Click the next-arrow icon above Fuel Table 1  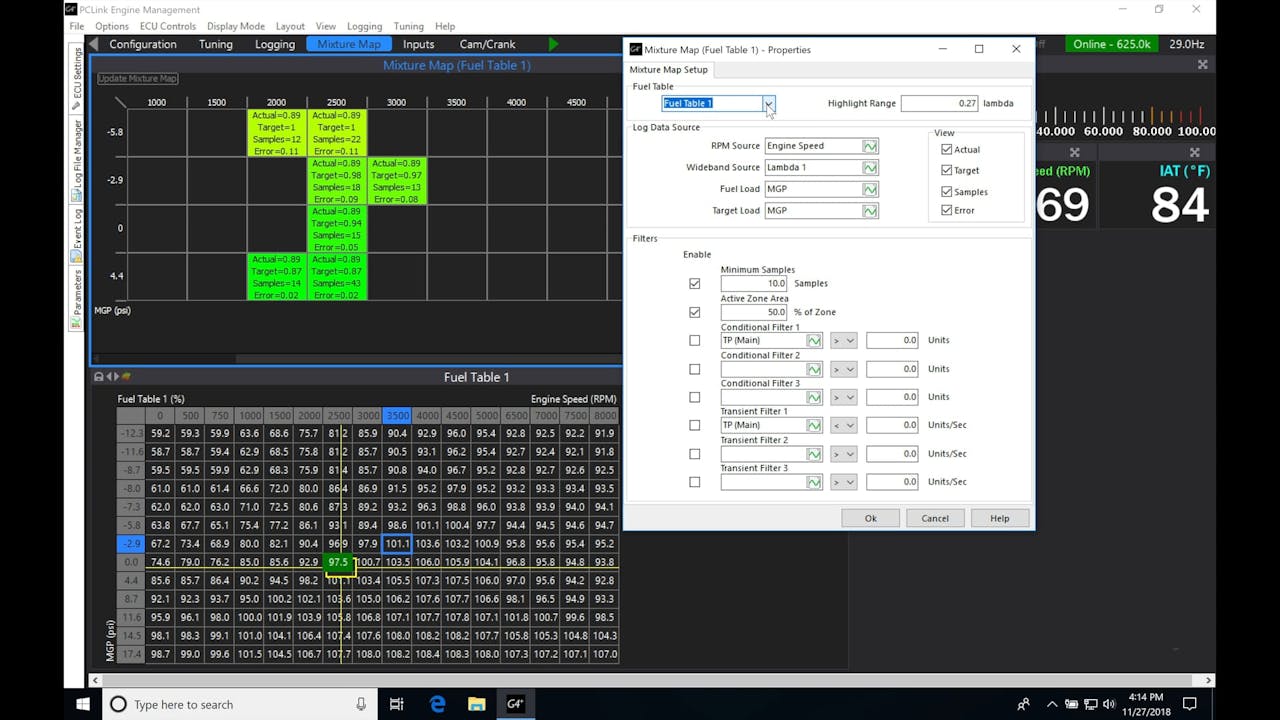[117, 377]
